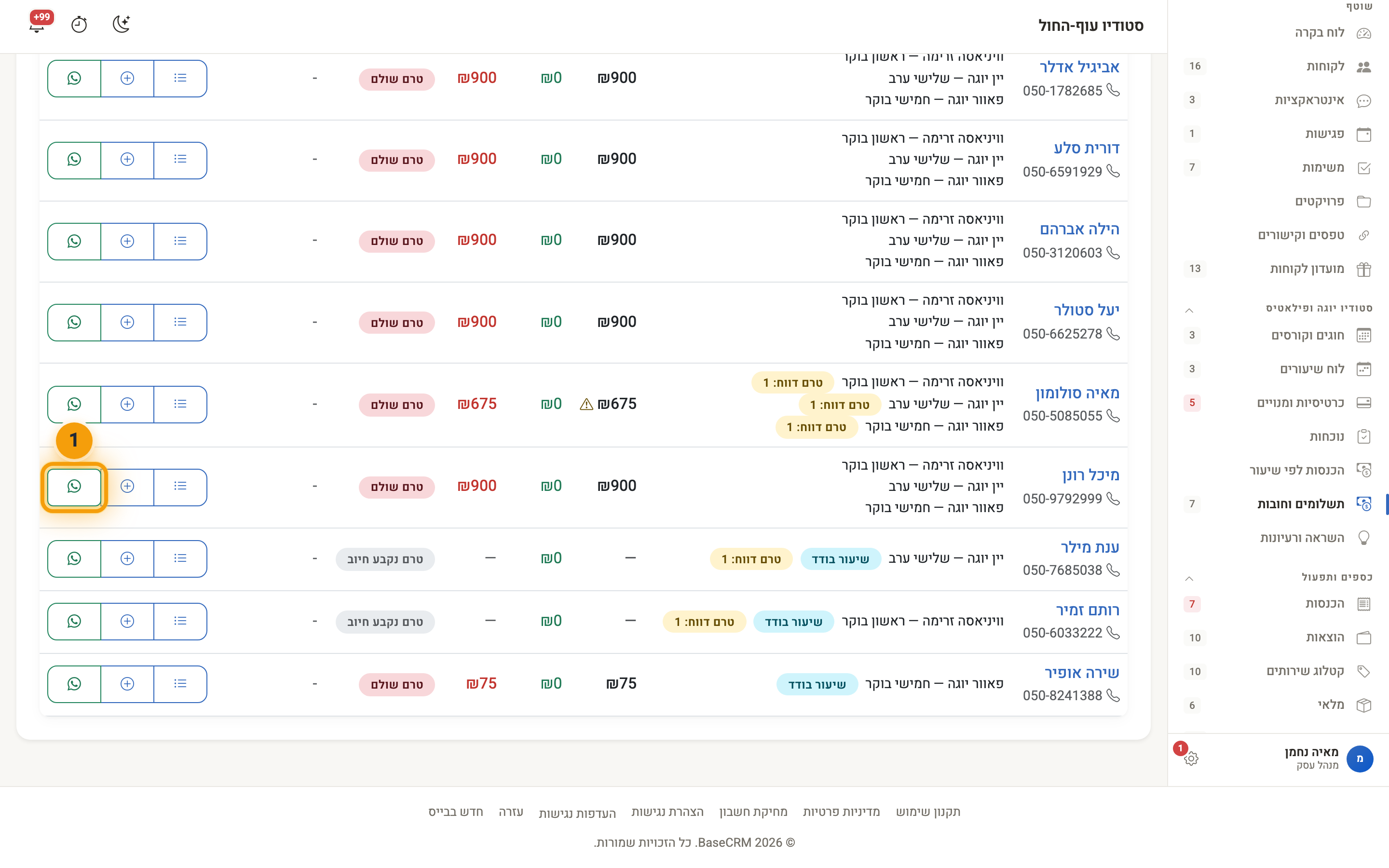Viewport: 1389px width, 868px height.
Task: Open WhatsApp for ענת מילר
Action: pos(74,558)
